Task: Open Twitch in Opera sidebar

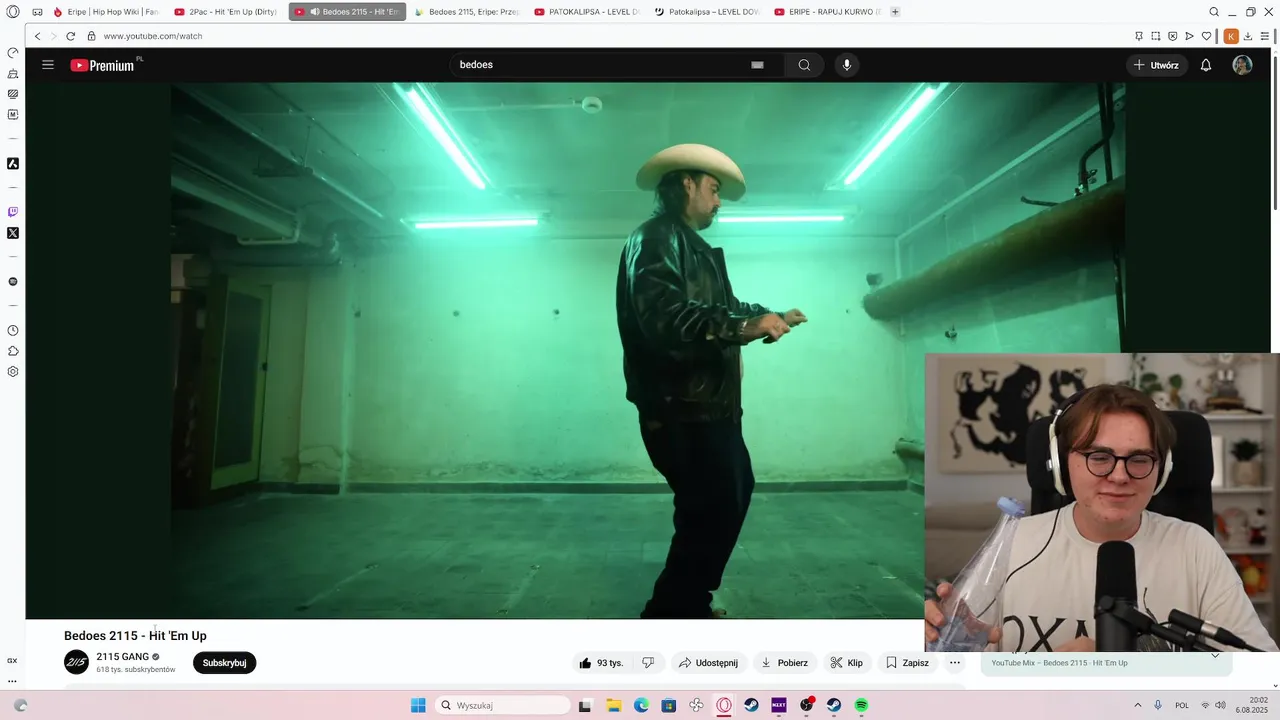Action: coord(13,212)
